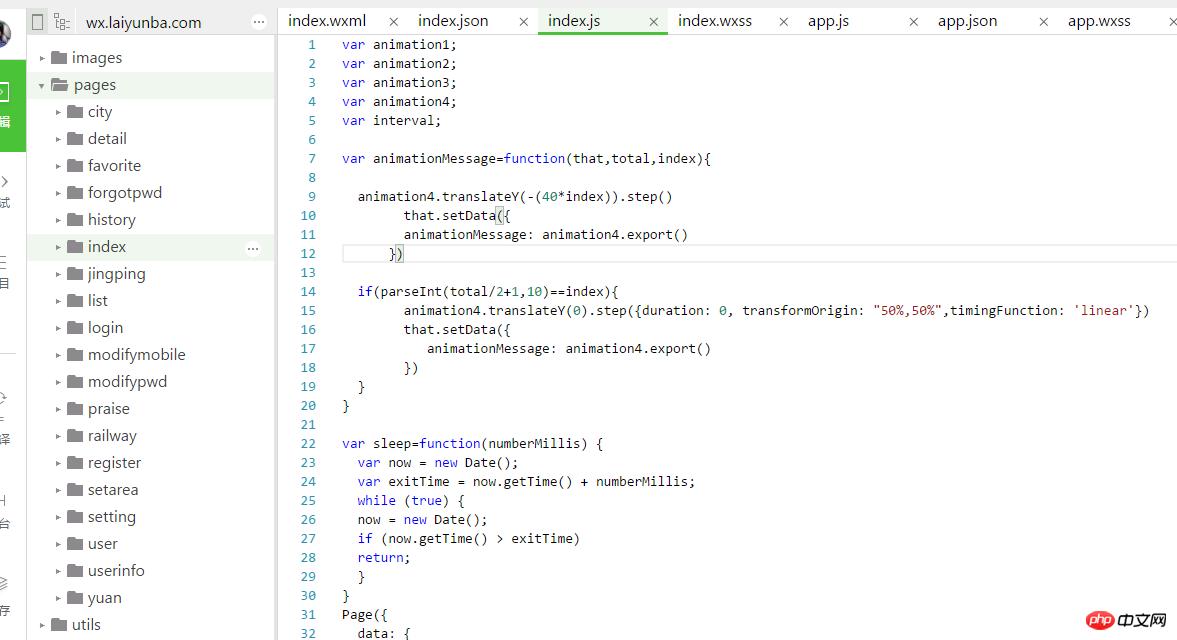
Task: Click the green Edit mode sidebar icon
Action: 6,105
